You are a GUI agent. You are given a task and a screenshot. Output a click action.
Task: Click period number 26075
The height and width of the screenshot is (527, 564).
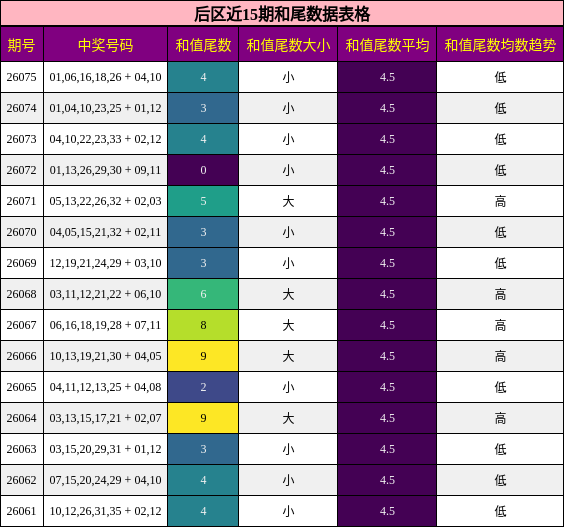tap(22, 77)
